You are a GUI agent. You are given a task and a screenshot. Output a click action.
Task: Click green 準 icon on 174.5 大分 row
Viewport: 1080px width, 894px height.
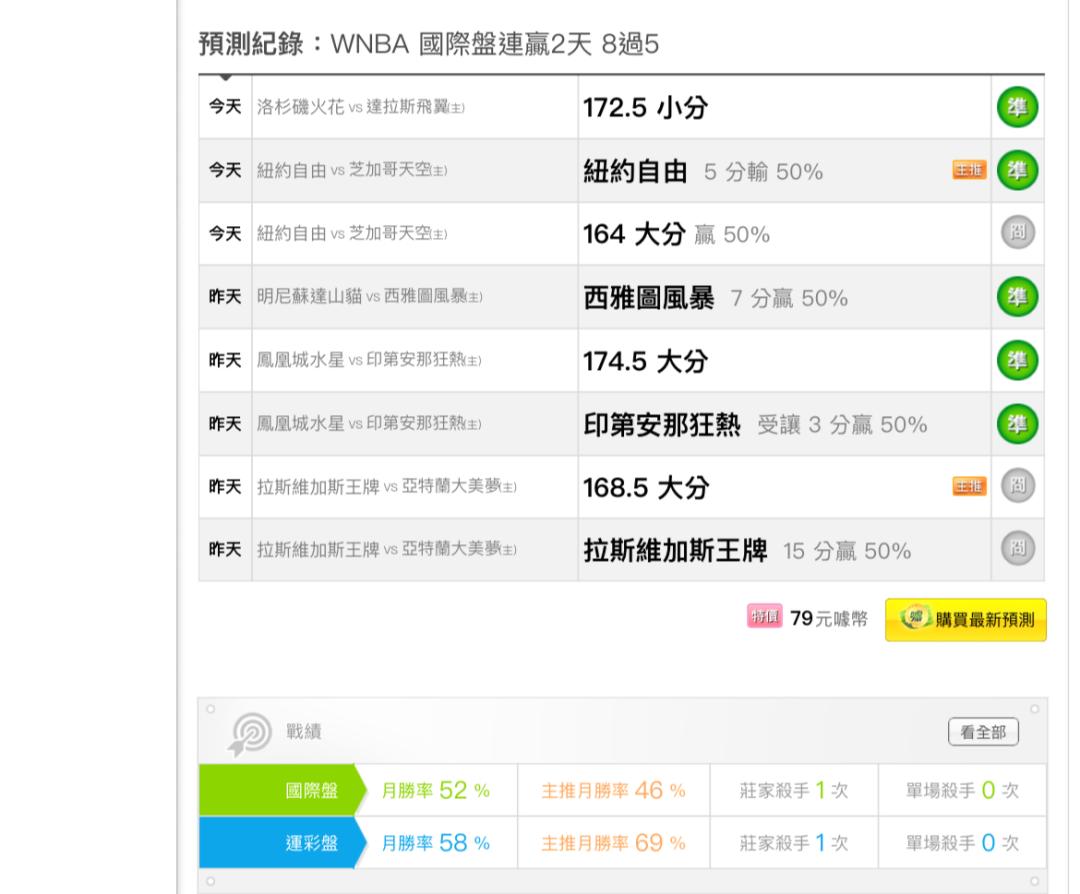[1017, 360]
